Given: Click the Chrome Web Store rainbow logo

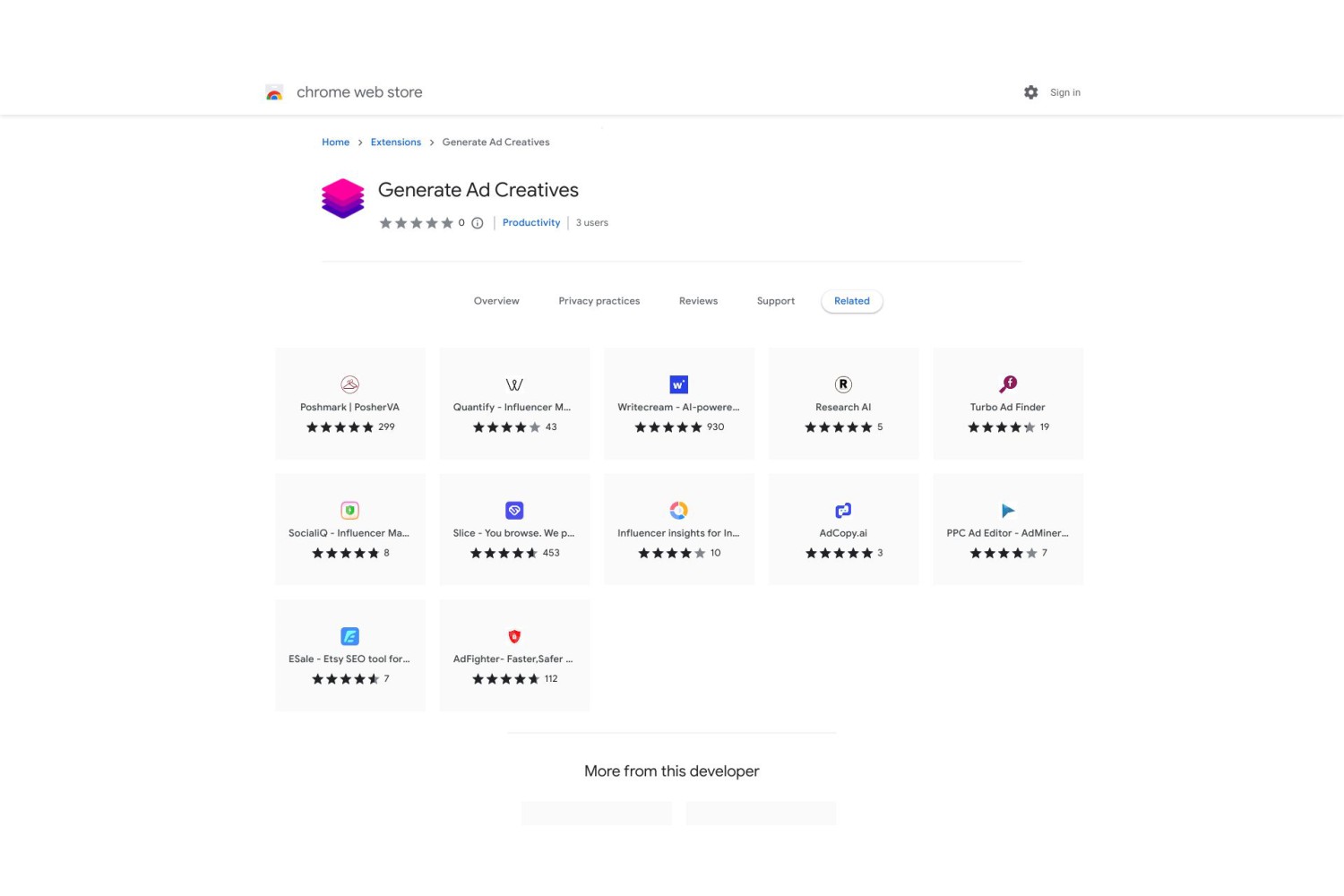Looking at the screenshot, I should 274,92.
